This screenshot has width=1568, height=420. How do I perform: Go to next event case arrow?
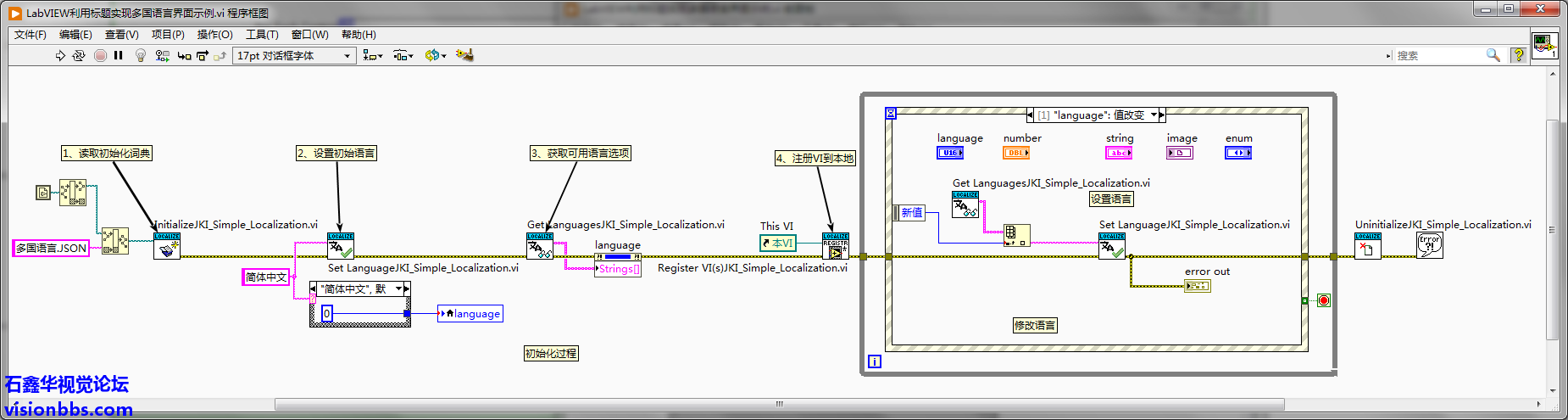pos(1162,115)
